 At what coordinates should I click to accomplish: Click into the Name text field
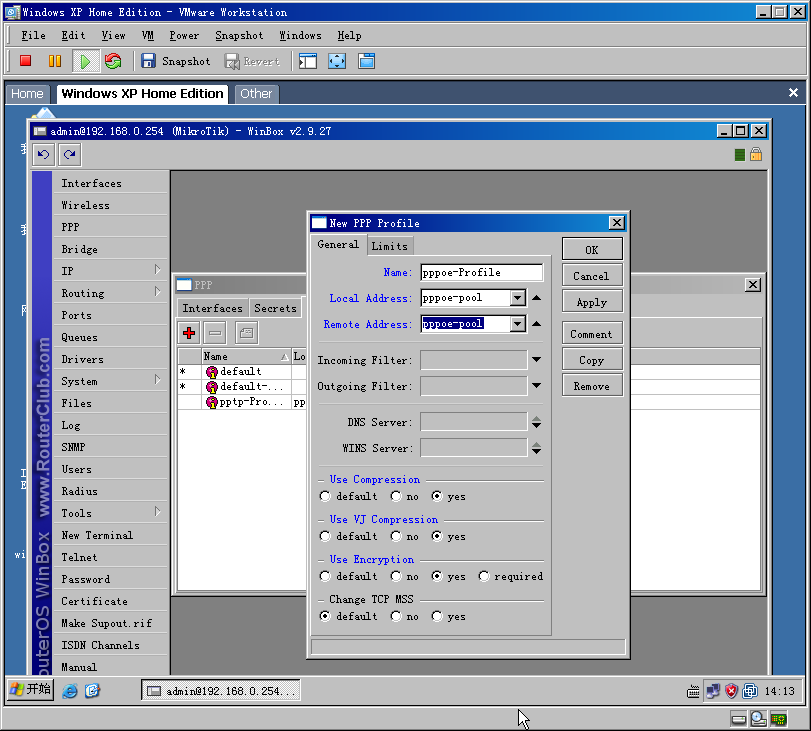point(482,273)
